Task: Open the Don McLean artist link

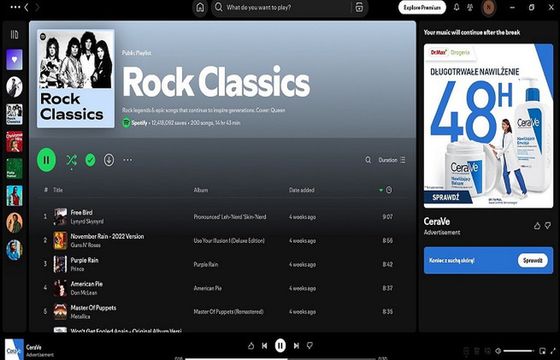Action: click(x=84, y=292)
